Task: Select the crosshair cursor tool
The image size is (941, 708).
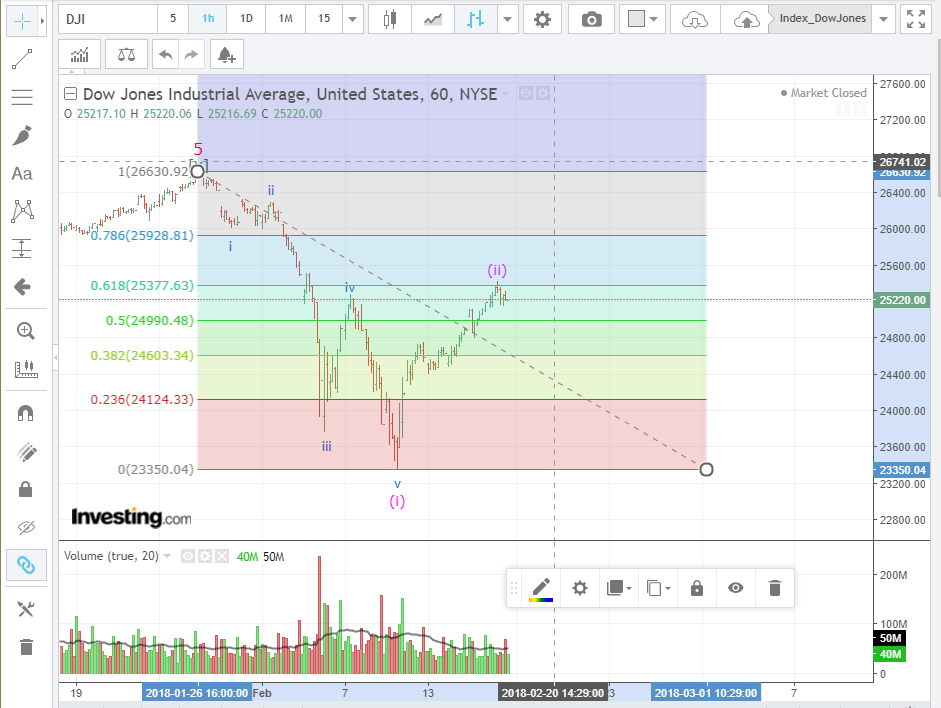Action: (22, 21)
